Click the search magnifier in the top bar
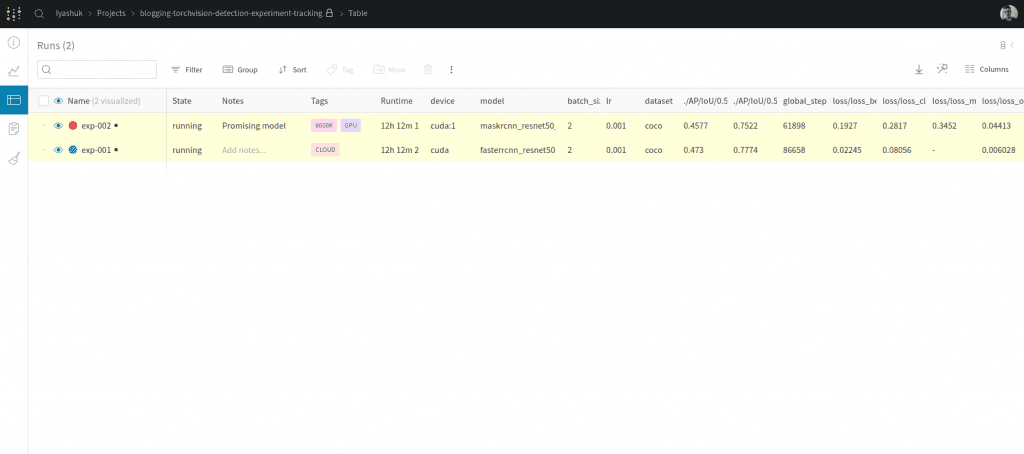Image resolution: width=1024 pixels, height=454 pixels. point(39,13)
